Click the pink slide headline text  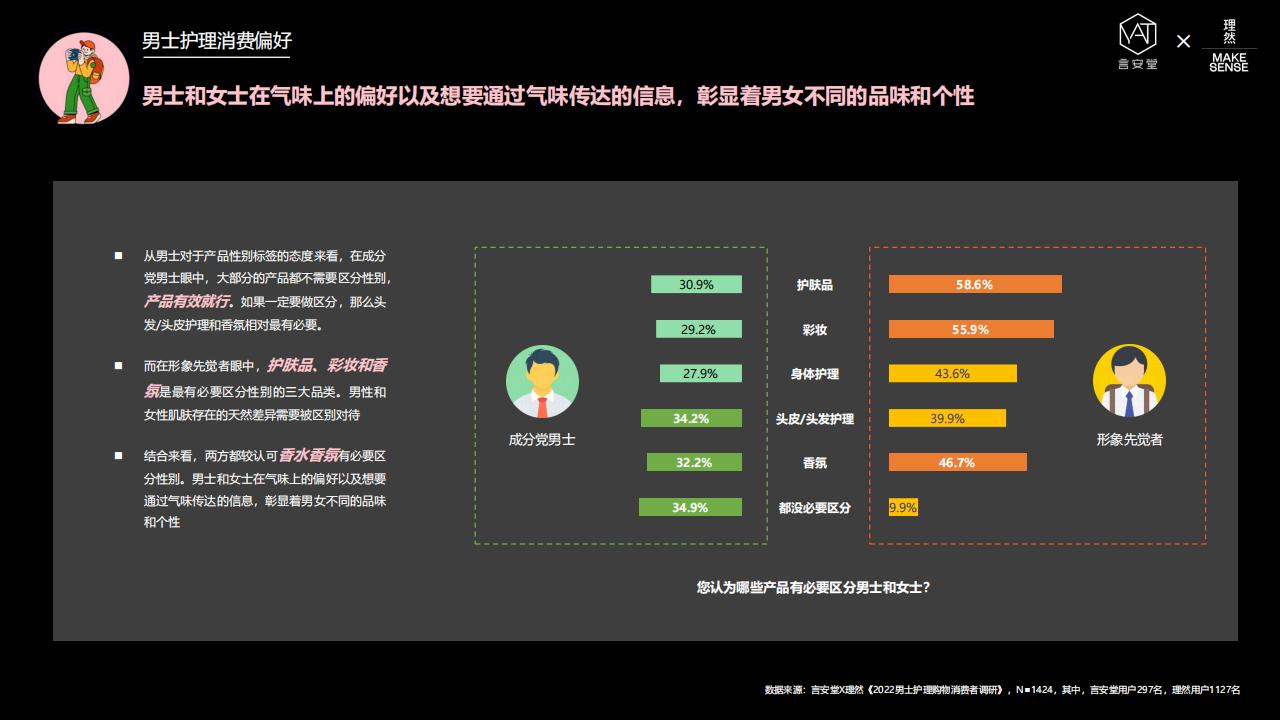click(x=558, y=97)
